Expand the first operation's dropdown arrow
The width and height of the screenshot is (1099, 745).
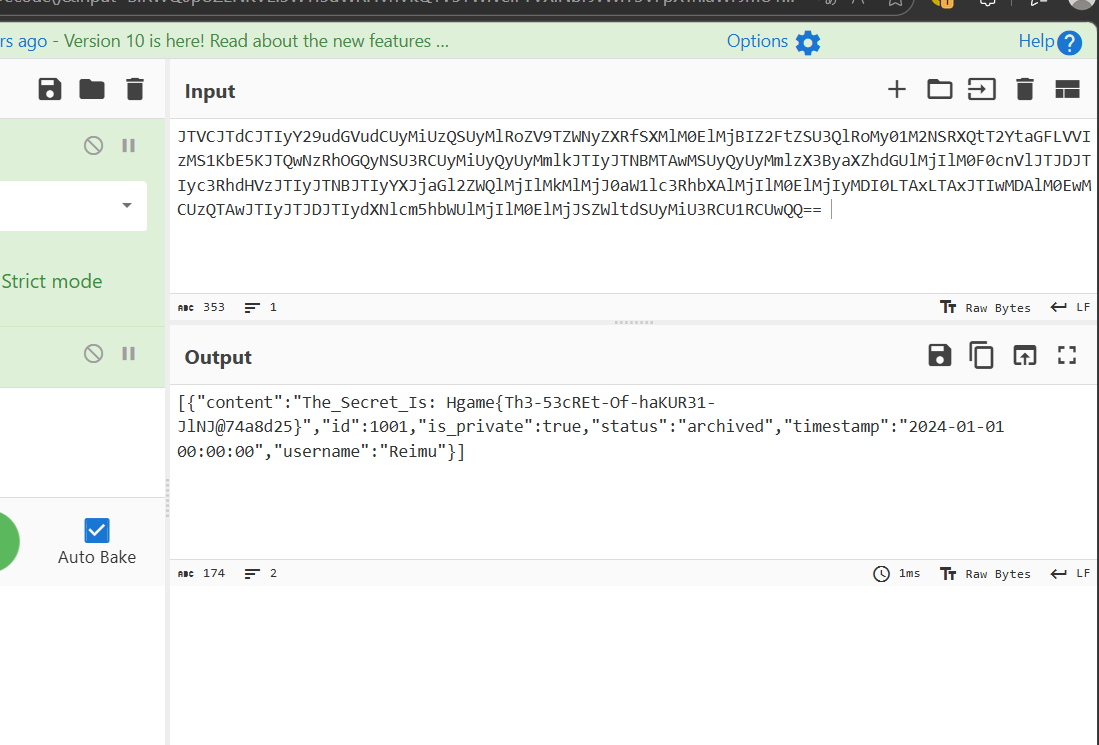127,206
